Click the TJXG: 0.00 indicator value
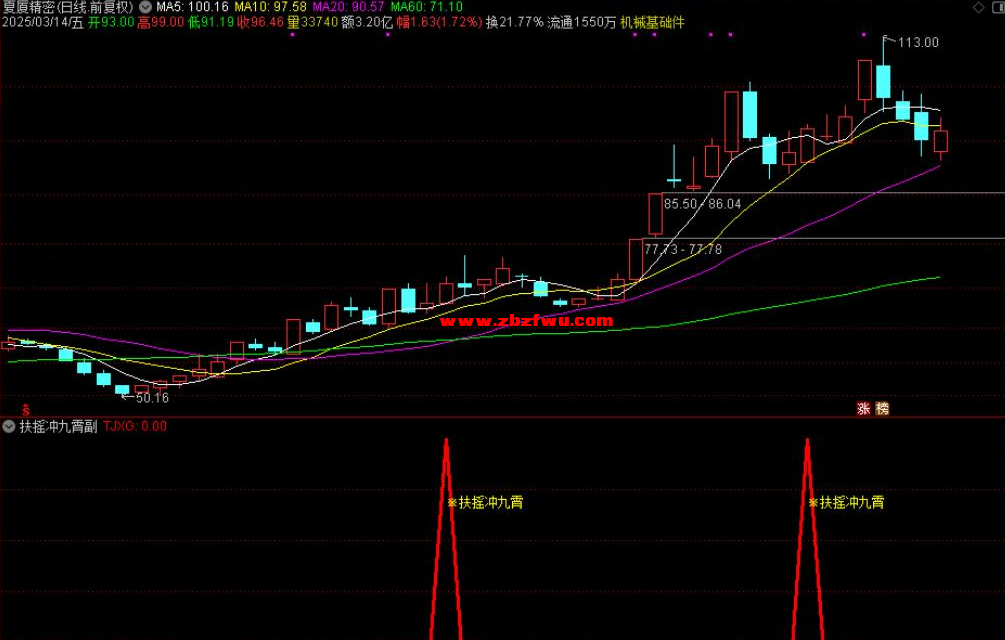Screen dimensions: 1005x640 pos(135,427)
